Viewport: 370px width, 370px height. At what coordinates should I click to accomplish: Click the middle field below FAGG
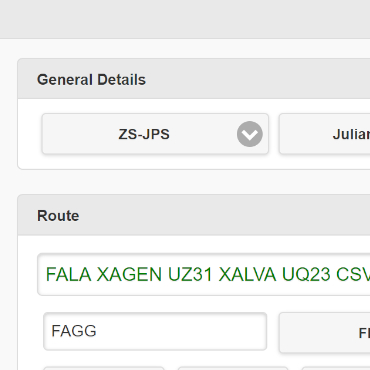tap(233, 368)
